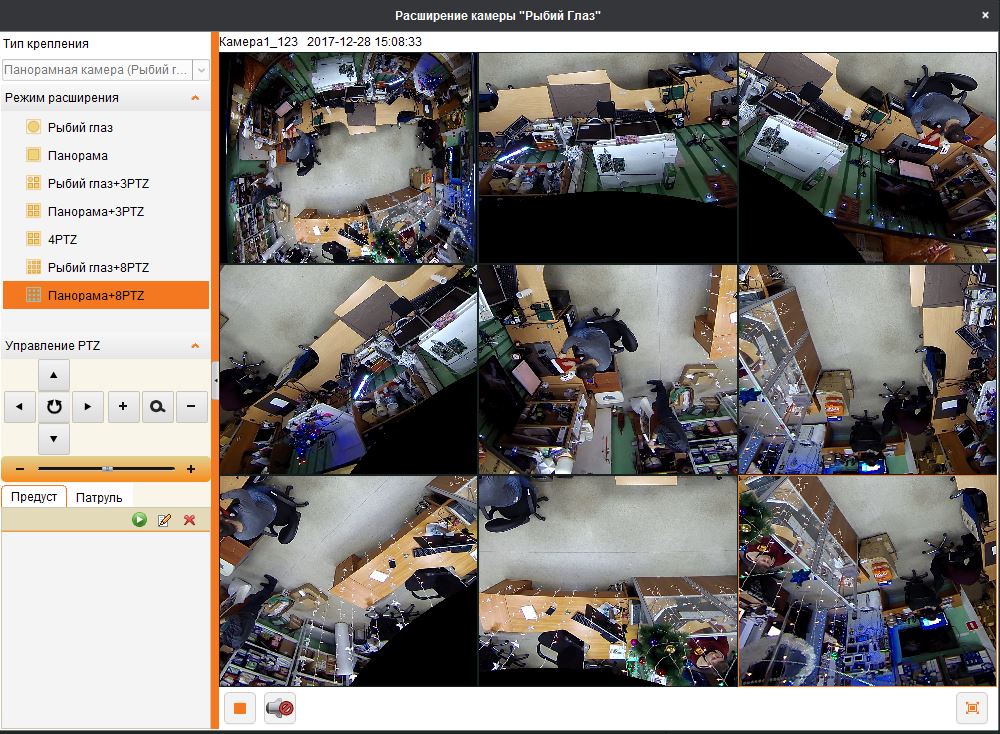Select the top-right PTZ view tile
Image resolution: width=1000 pixels, height=734 pixels.
click(x=867, y=158)
